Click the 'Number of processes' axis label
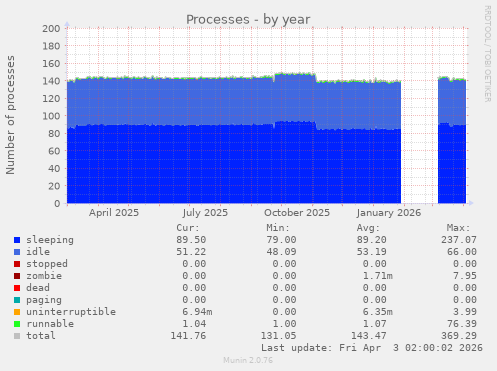Screen dimensions: 497x371 (x=10, y=115)
